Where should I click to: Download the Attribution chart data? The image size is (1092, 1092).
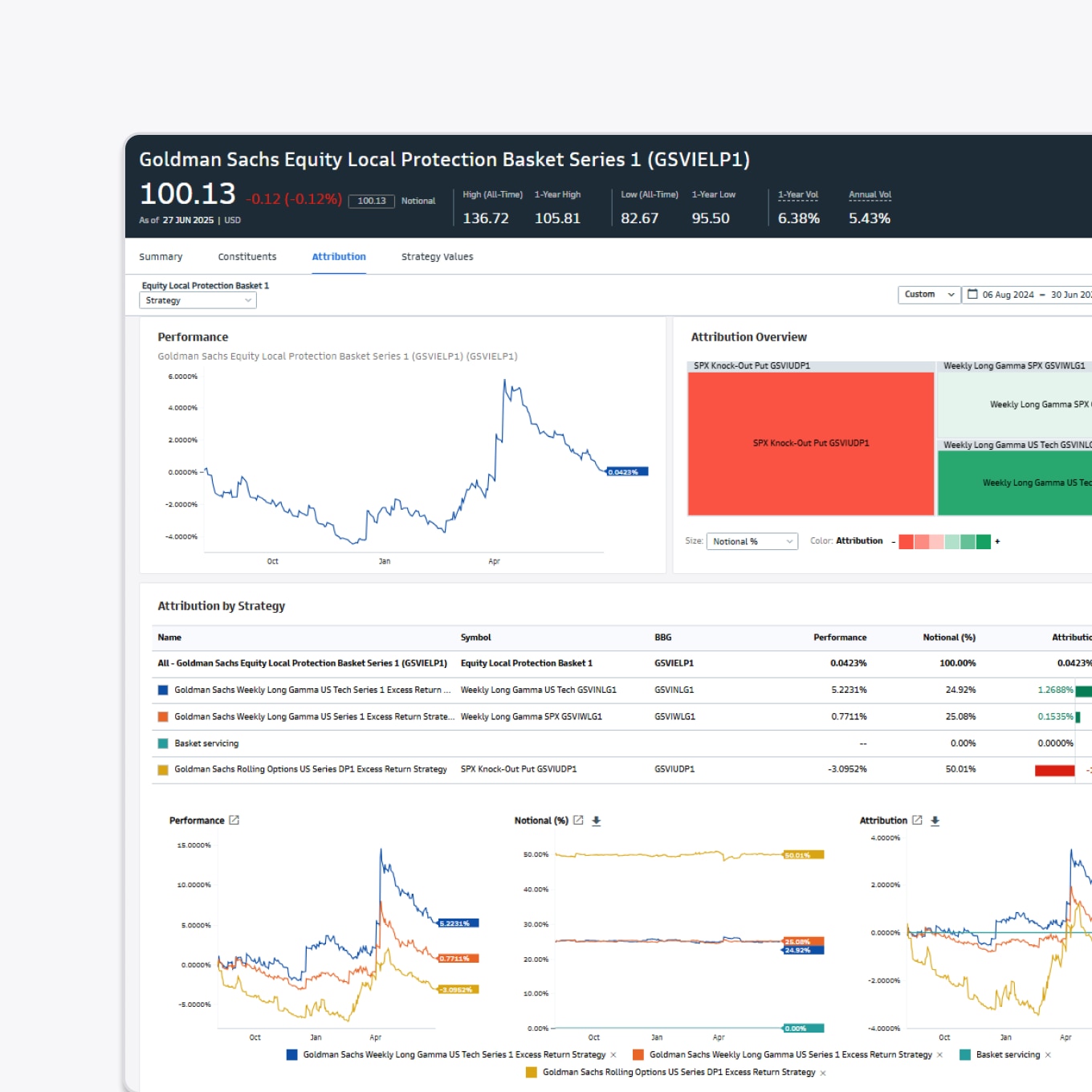tap(935, 821)
